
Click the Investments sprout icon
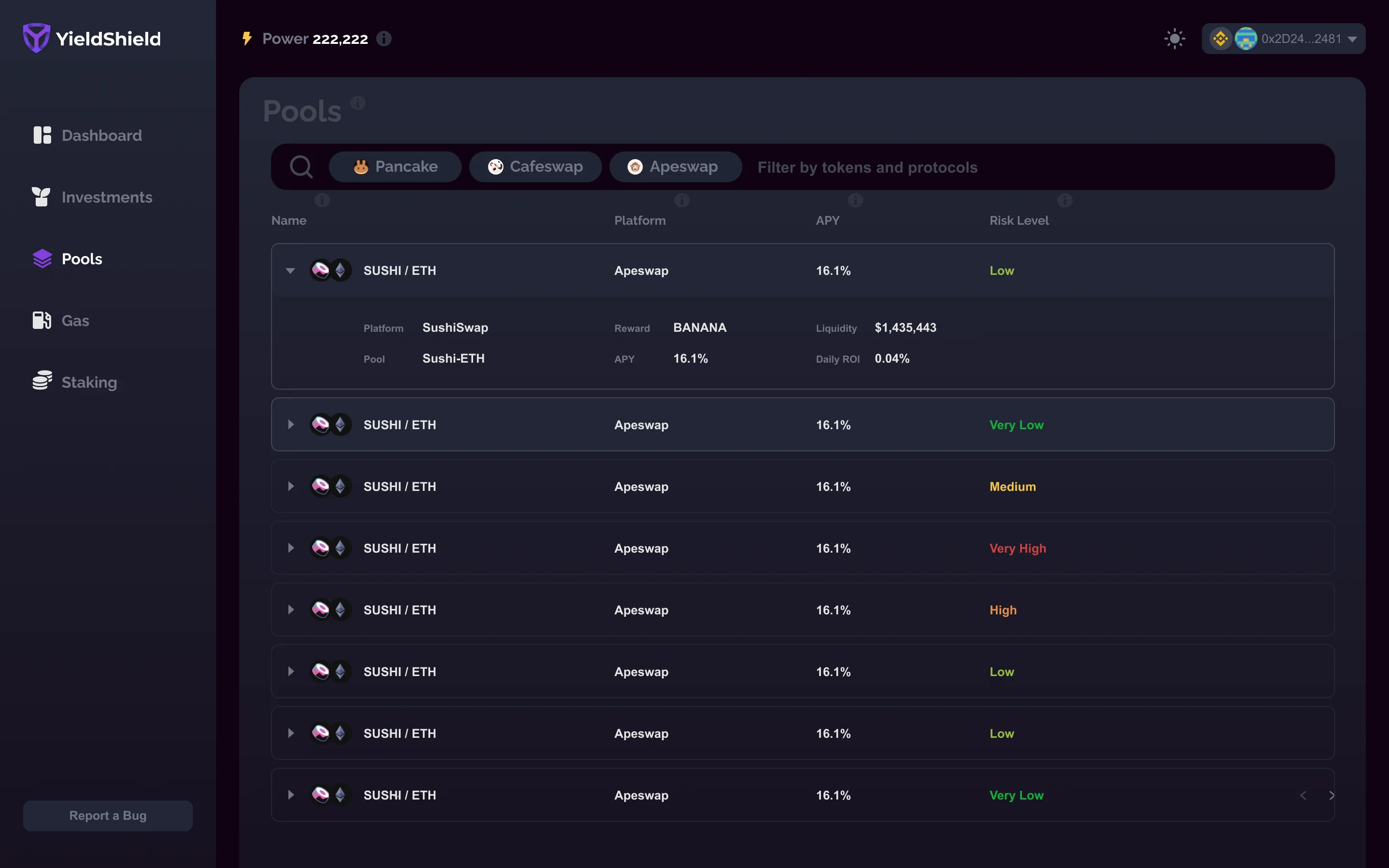(41, 197)
